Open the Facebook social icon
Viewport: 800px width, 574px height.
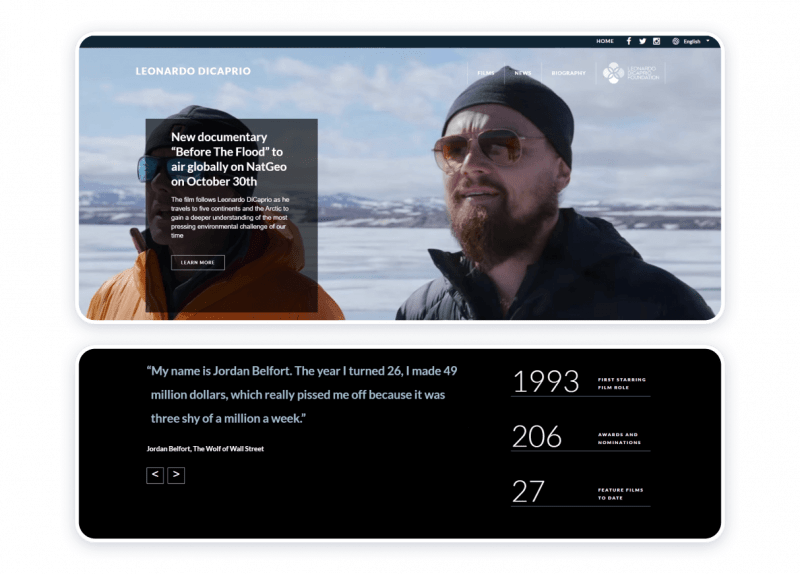pyautogui.click(x=629, y=41)
